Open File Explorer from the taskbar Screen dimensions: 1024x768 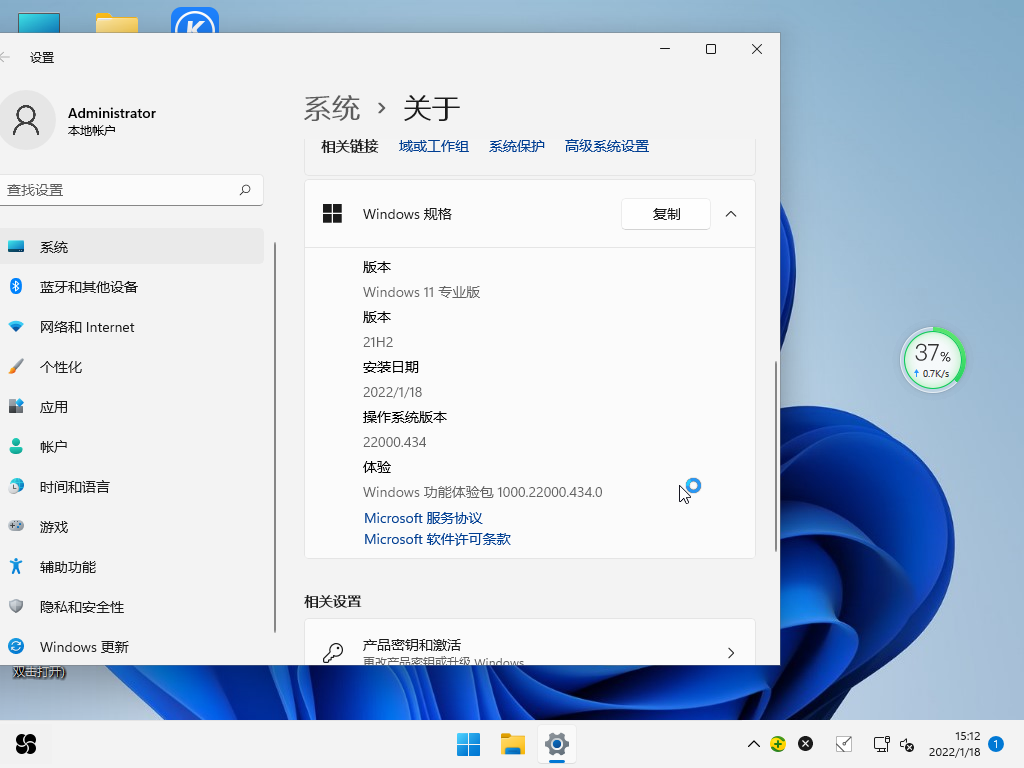(x=513, y=744)
